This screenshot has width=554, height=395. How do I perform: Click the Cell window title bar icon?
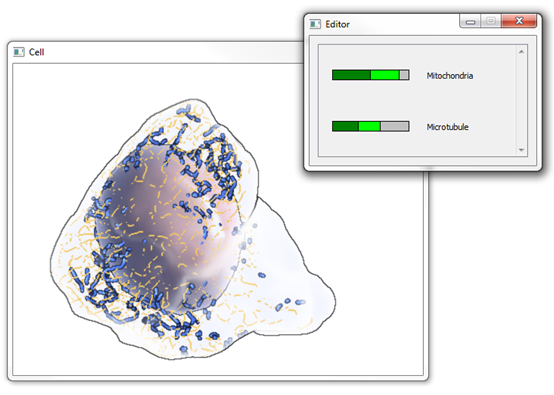click(18, 52)
